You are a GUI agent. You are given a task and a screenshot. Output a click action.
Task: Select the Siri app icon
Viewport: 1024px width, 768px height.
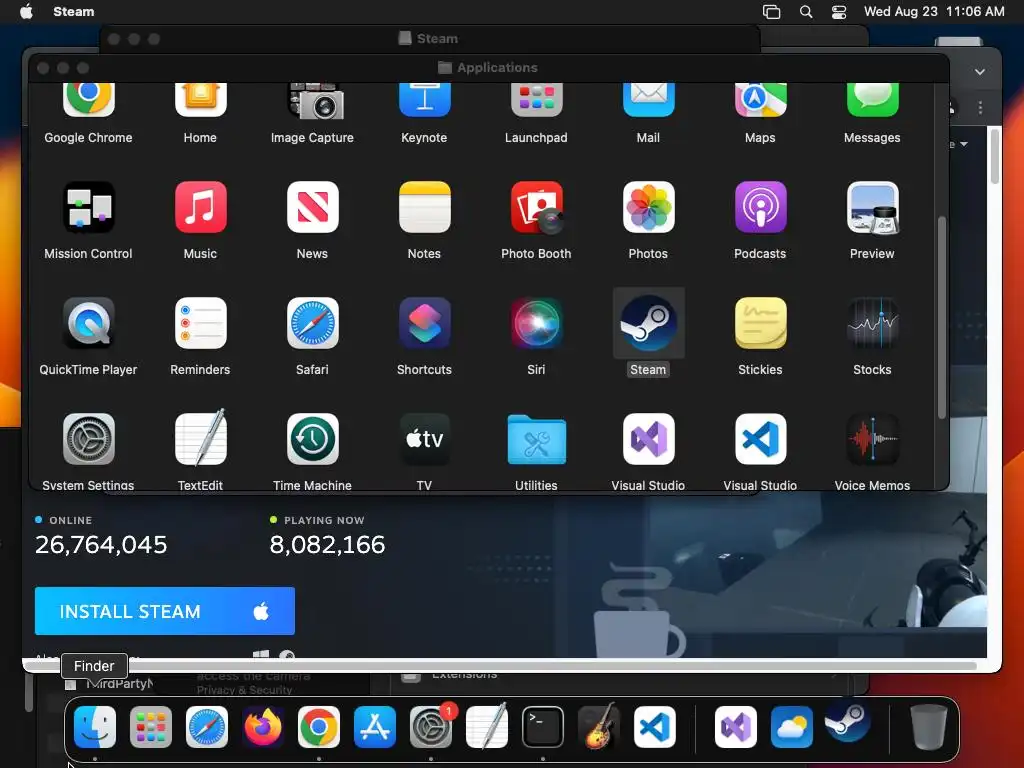coord(536,323)
